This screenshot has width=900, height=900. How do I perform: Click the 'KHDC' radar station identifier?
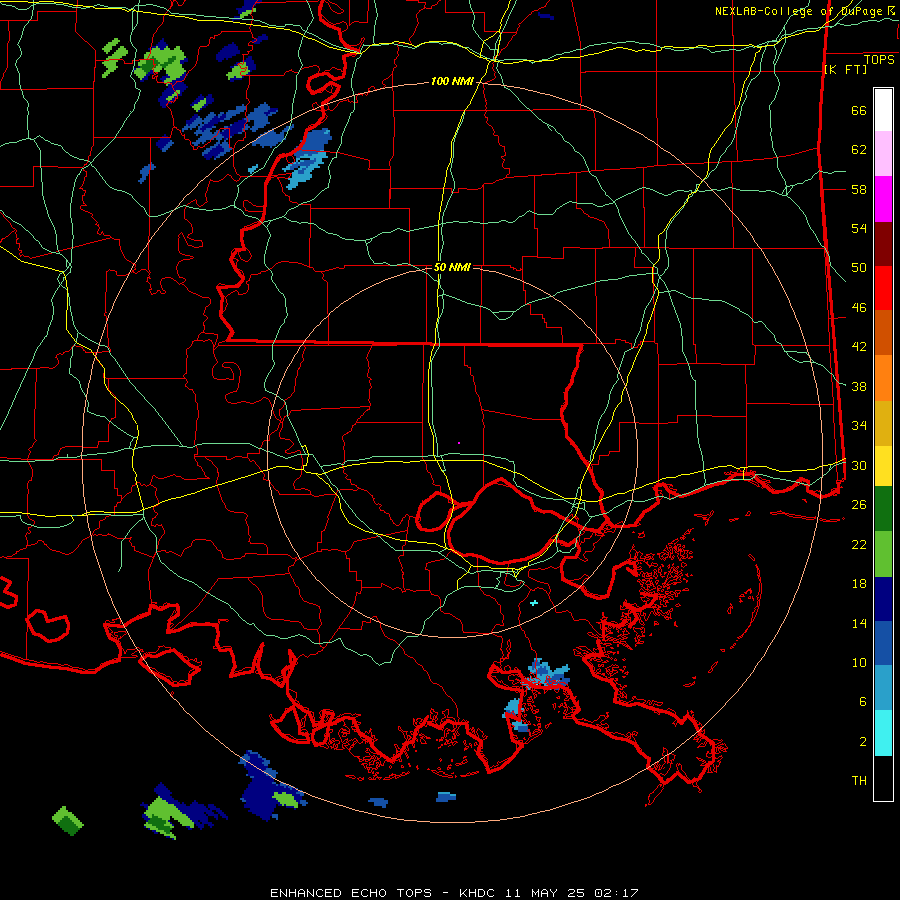coord(479,893)
